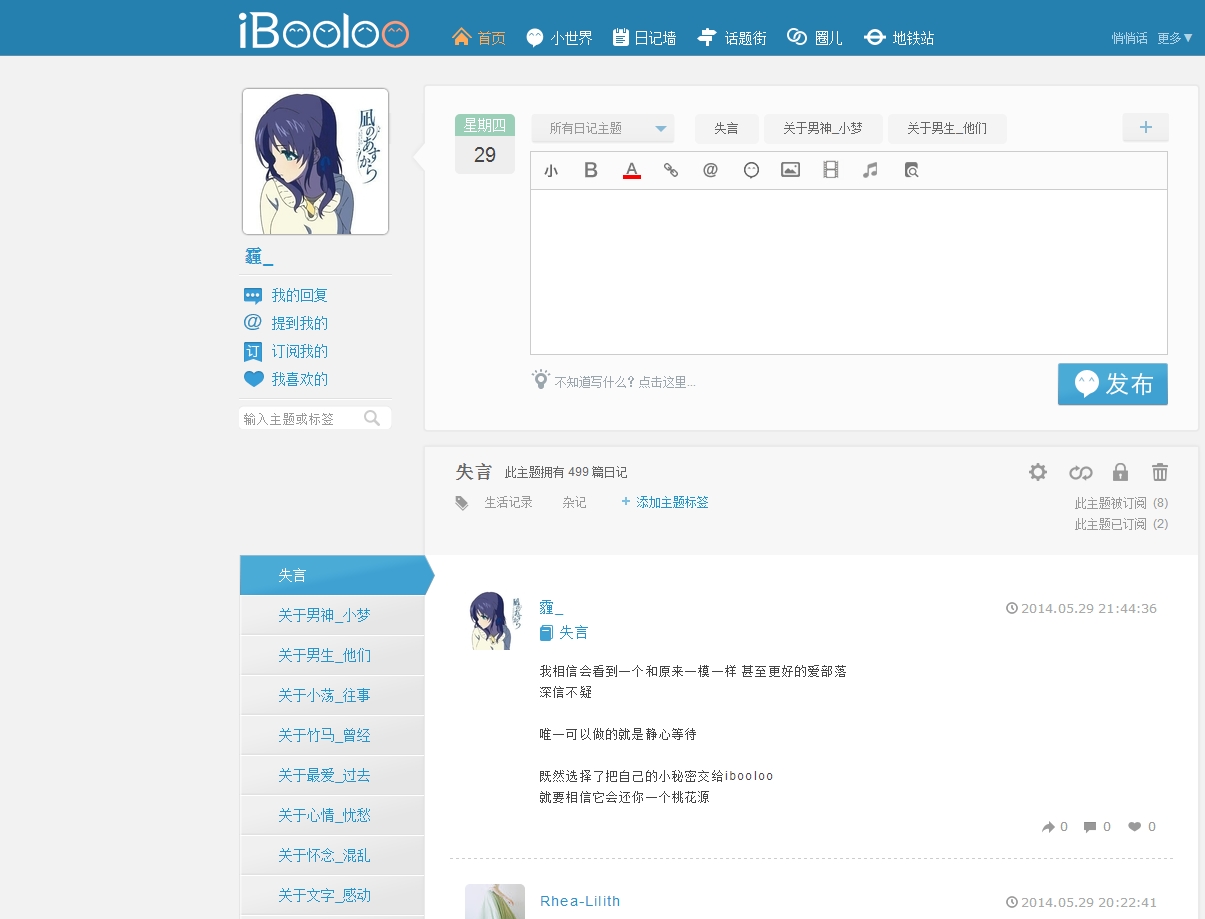The height and width of the screenshot is (919, 1205).
Task: Select 关于男神_小梦 in left topic list
Action: point(332,615)
